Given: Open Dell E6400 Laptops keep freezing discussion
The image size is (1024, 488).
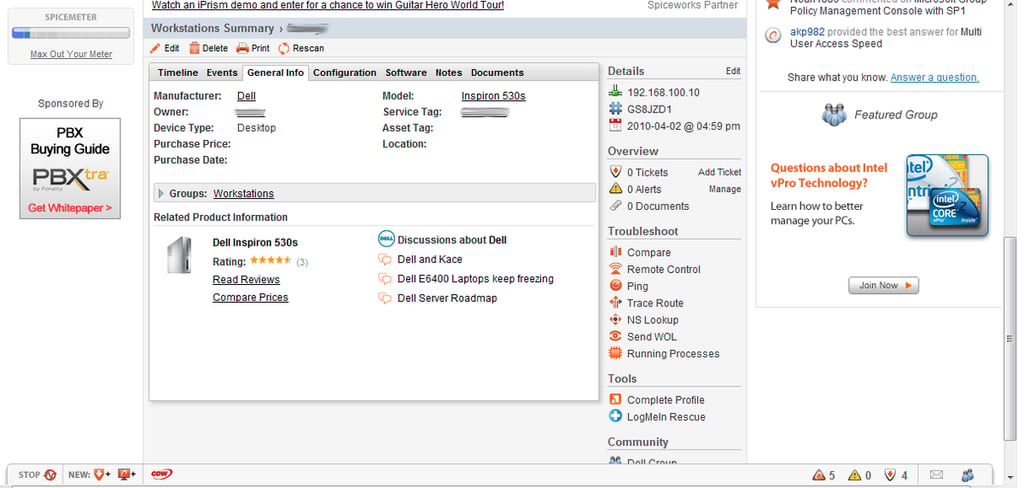Looking at the screenshot, I should (475, 279).
